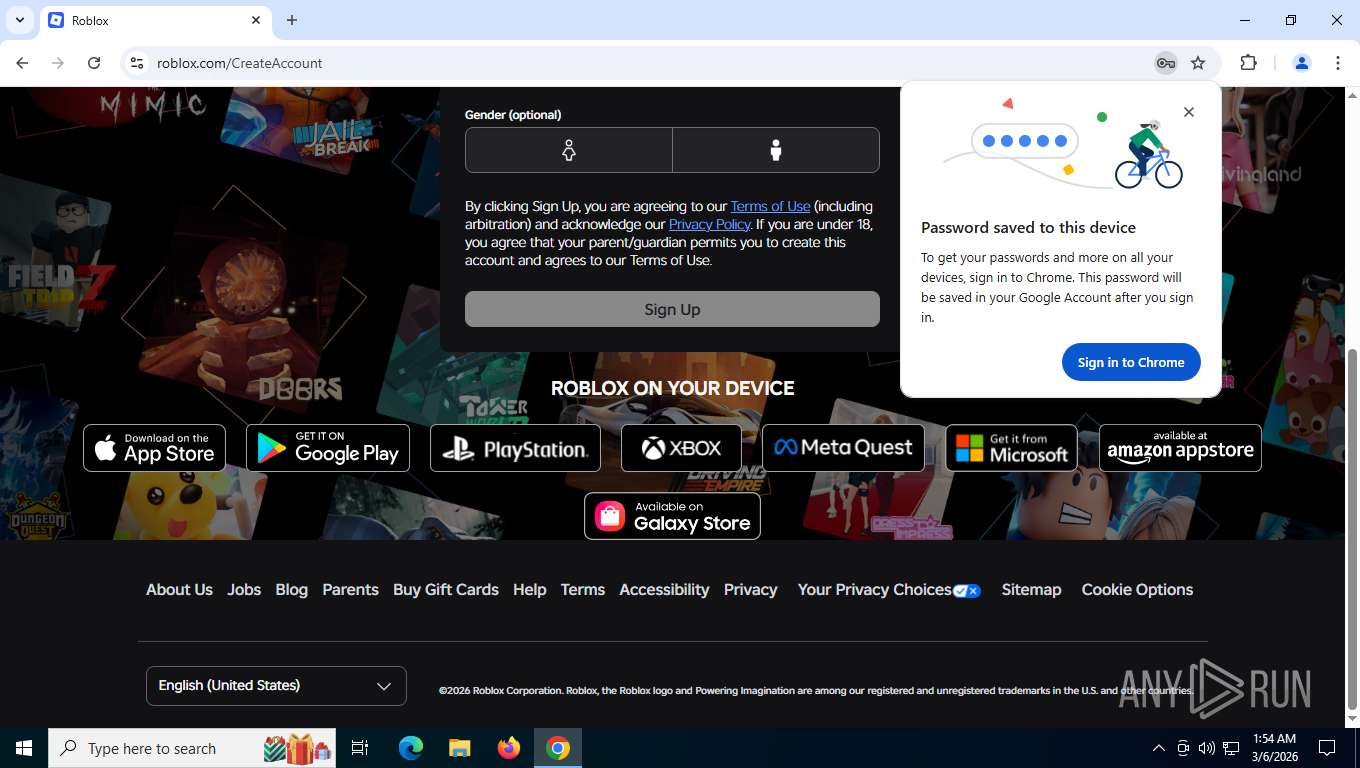Open the Chrome extensions puzzle icon
The image size is (1360, 768).
click(x=1248, y=63)
